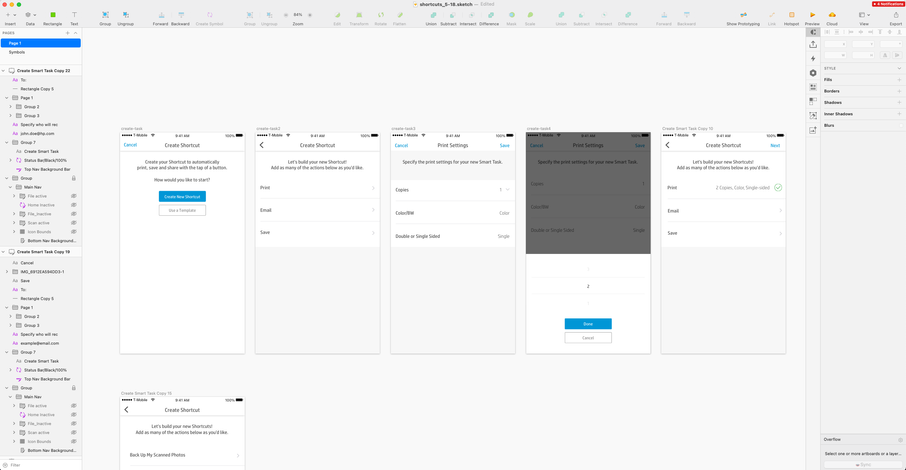Click Create New Shortcut button on artboard
This screenshot has width=906, height=470.
pyautogui.click(x=182, y=197)
